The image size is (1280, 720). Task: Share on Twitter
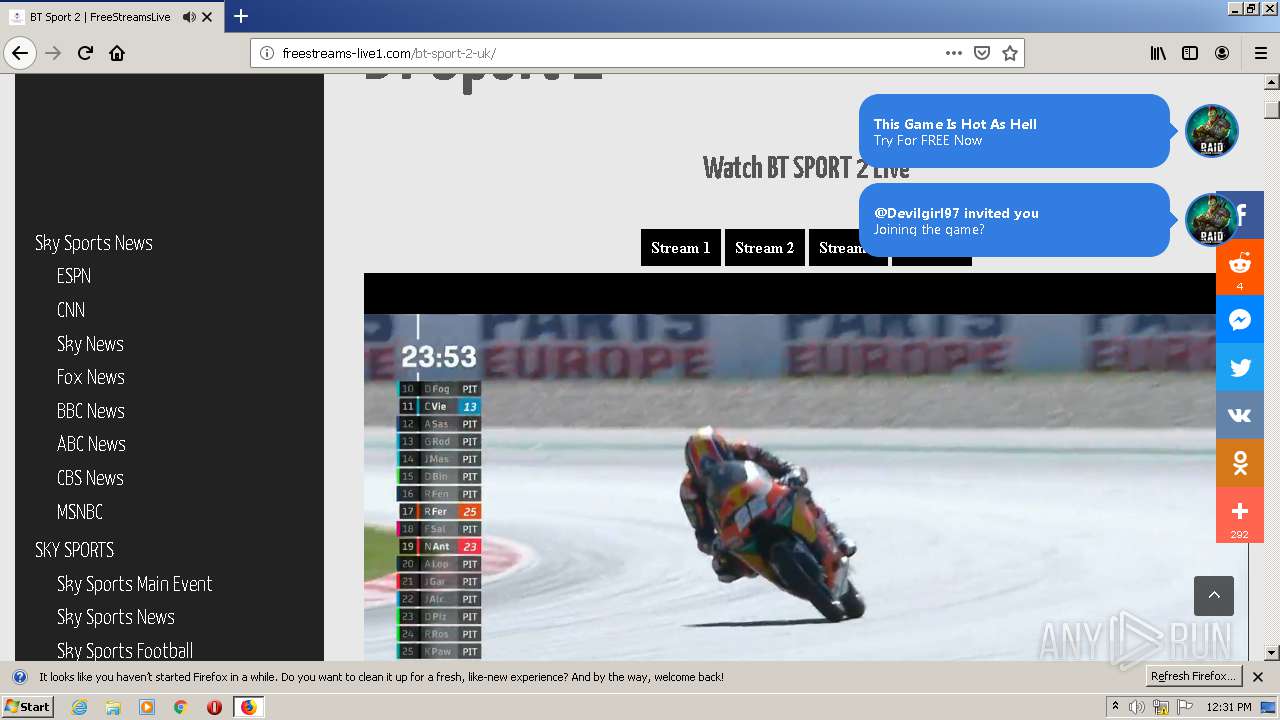pos(1240,367)
